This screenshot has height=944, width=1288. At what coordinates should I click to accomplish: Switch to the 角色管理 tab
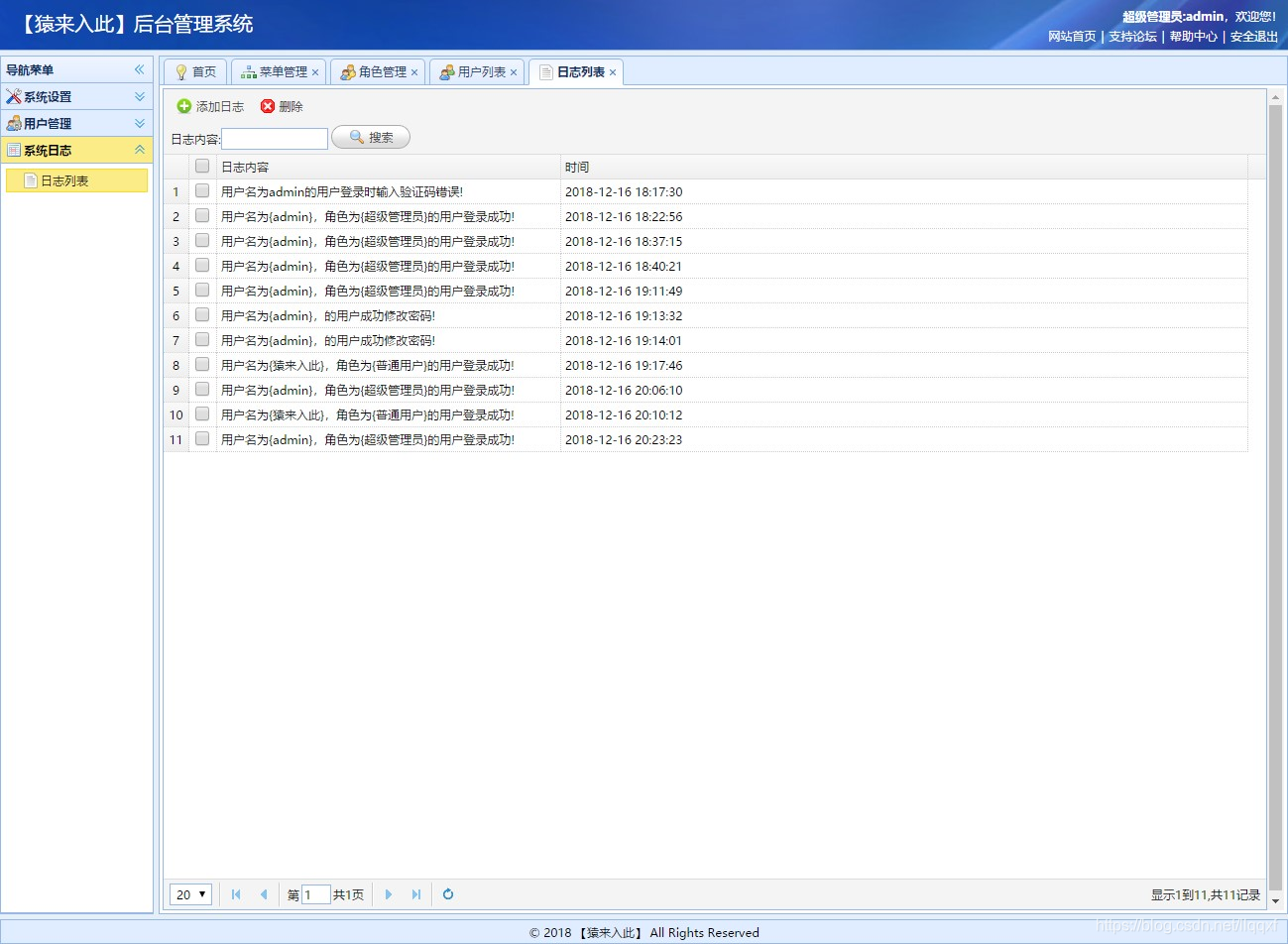tap(376, 72)
